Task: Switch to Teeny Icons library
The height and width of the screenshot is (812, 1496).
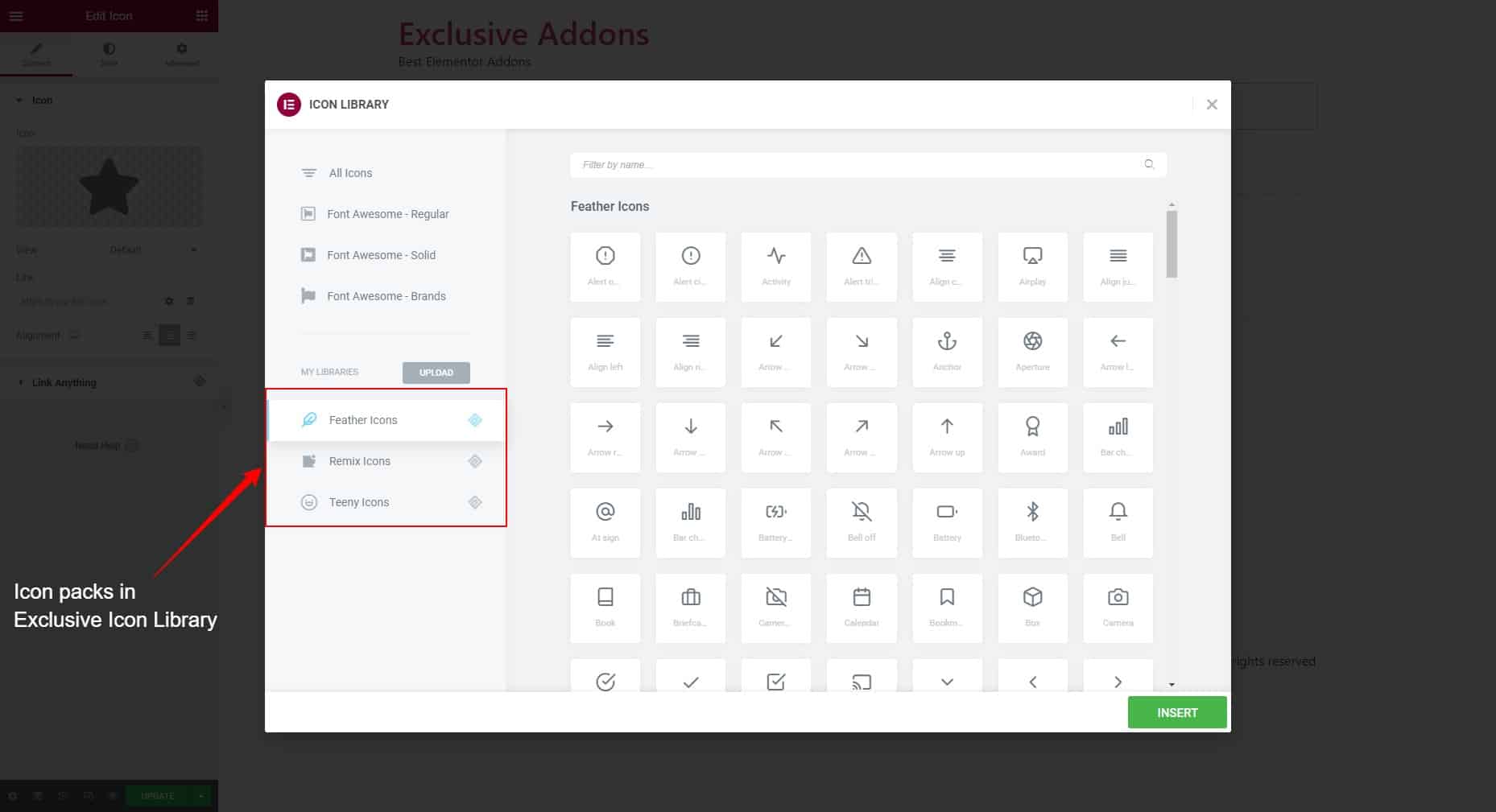Action: coord(386,502)
